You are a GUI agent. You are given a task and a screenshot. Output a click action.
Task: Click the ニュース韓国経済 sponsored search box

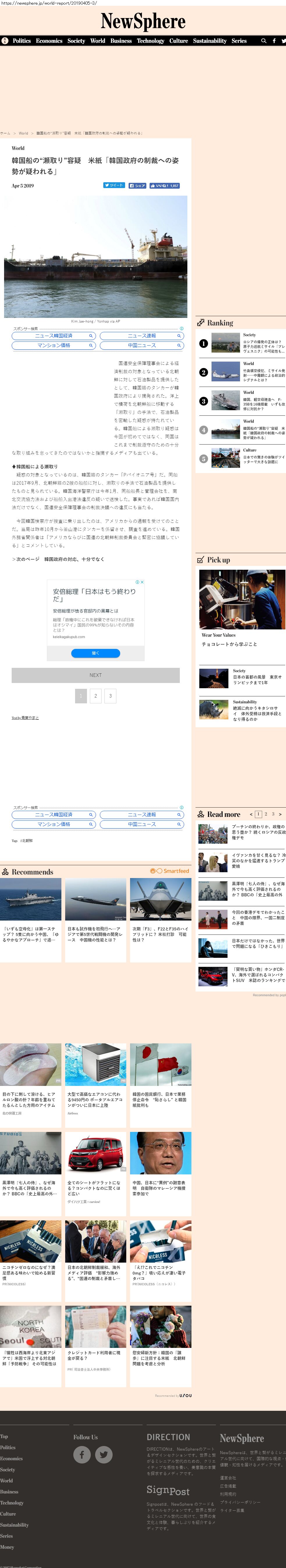click(x=54, y=336)
